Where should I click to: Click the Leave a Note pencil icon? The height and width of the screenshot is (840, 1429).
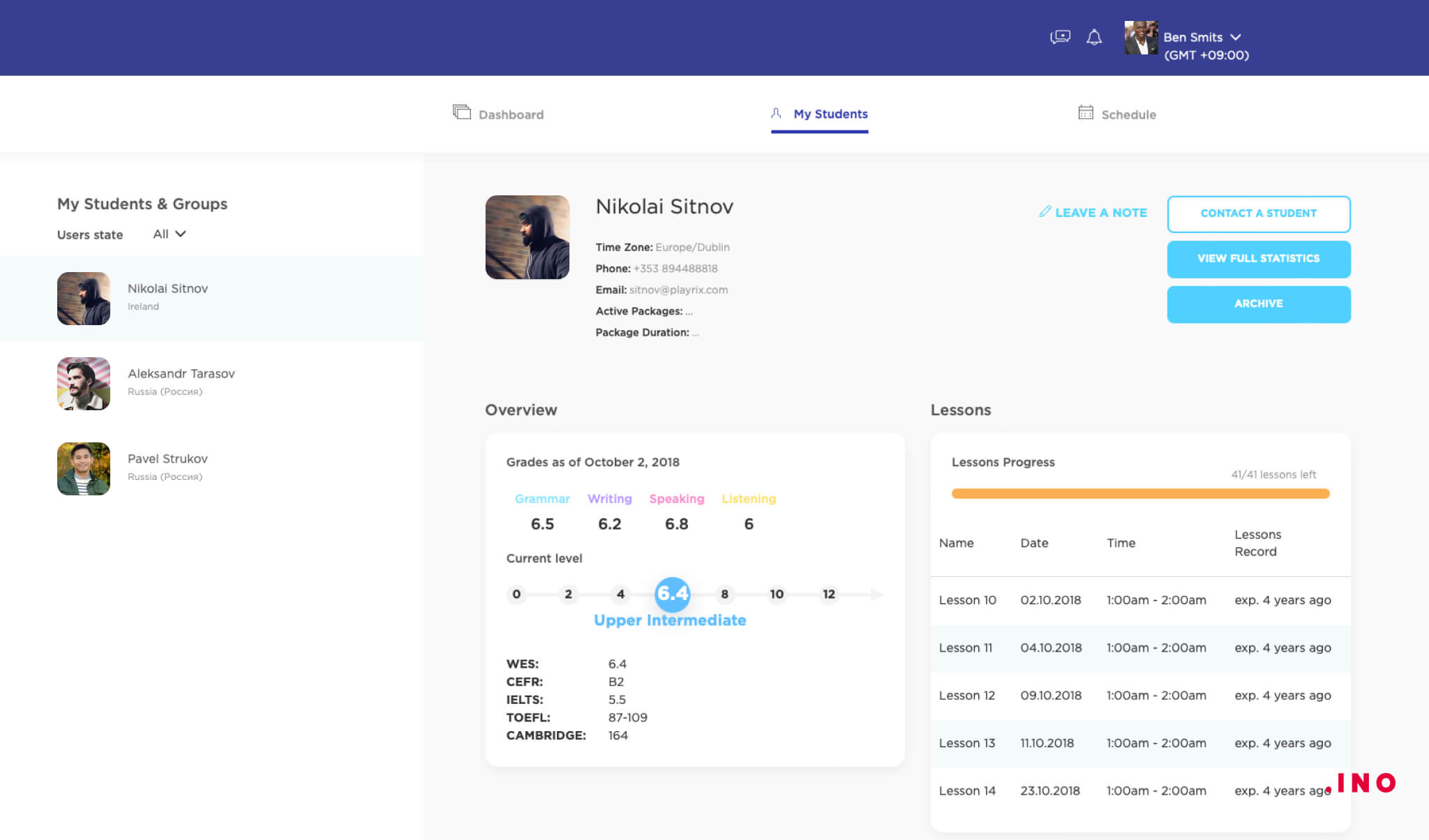click(1044, 211)
